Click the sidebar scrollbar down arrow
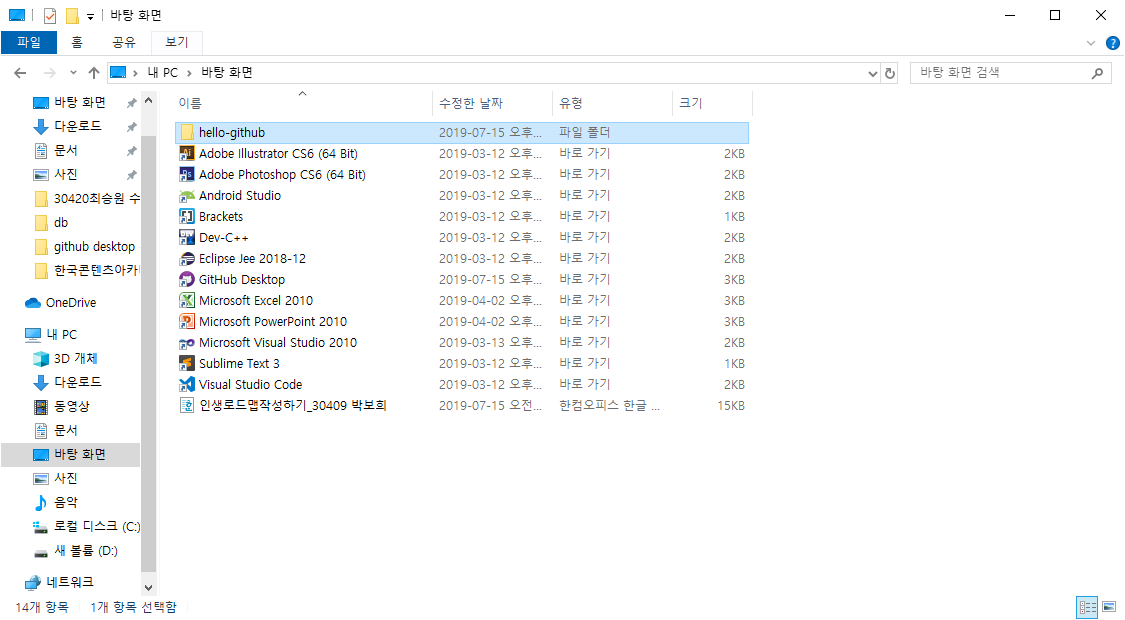The image size is (1125, 620). pos(149,588)
